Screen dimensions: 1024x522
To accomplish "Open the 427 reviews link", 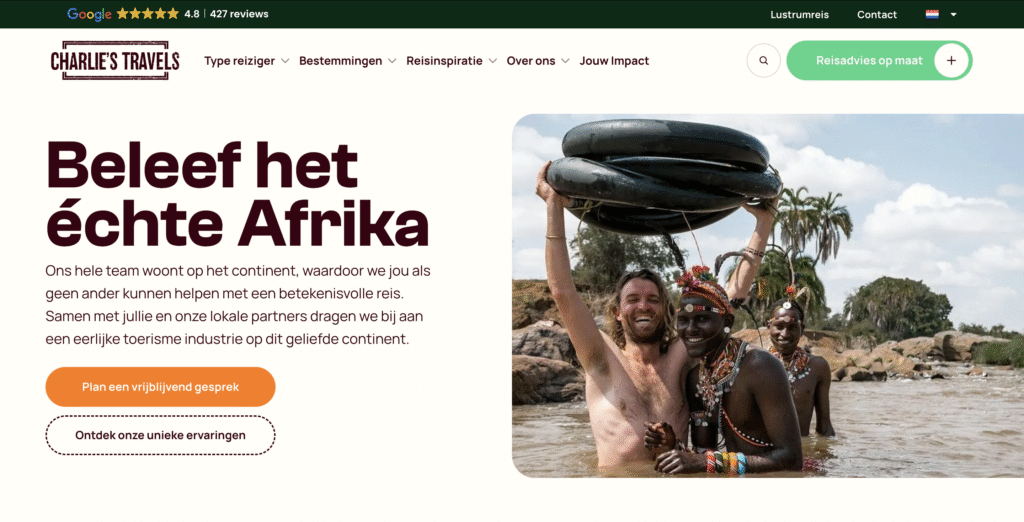I will point(239,14).
